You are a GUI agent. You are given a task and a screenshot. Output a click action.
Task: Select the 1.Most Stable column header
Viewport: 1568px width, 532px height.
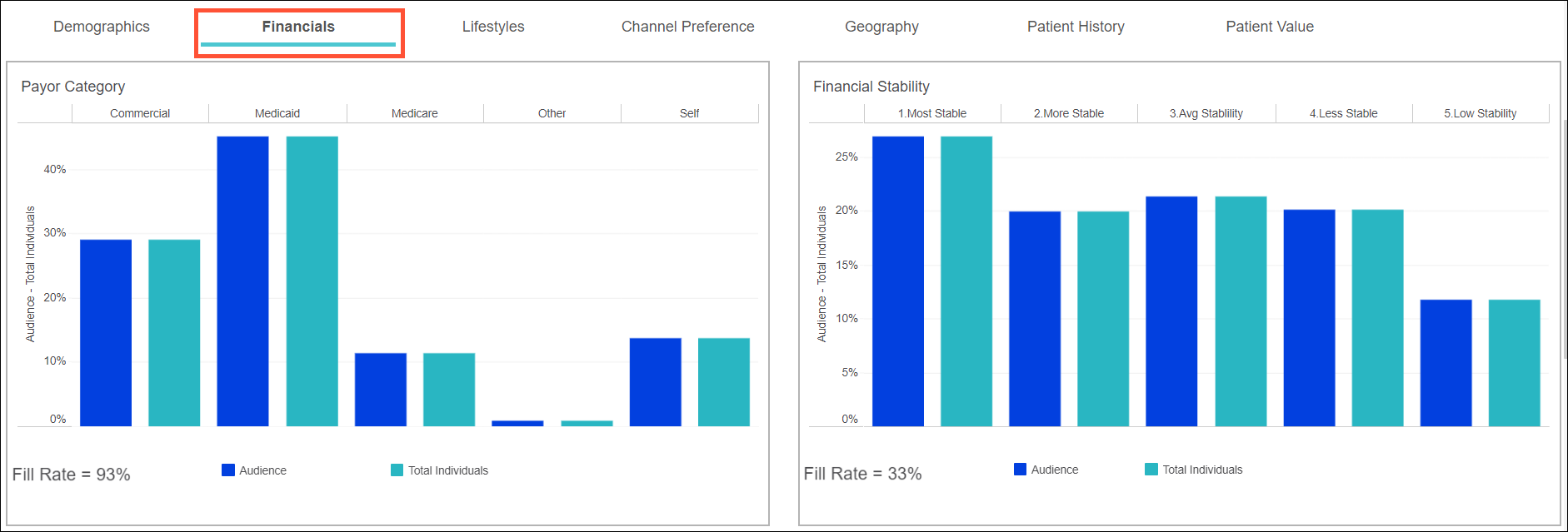coord(931,113)
